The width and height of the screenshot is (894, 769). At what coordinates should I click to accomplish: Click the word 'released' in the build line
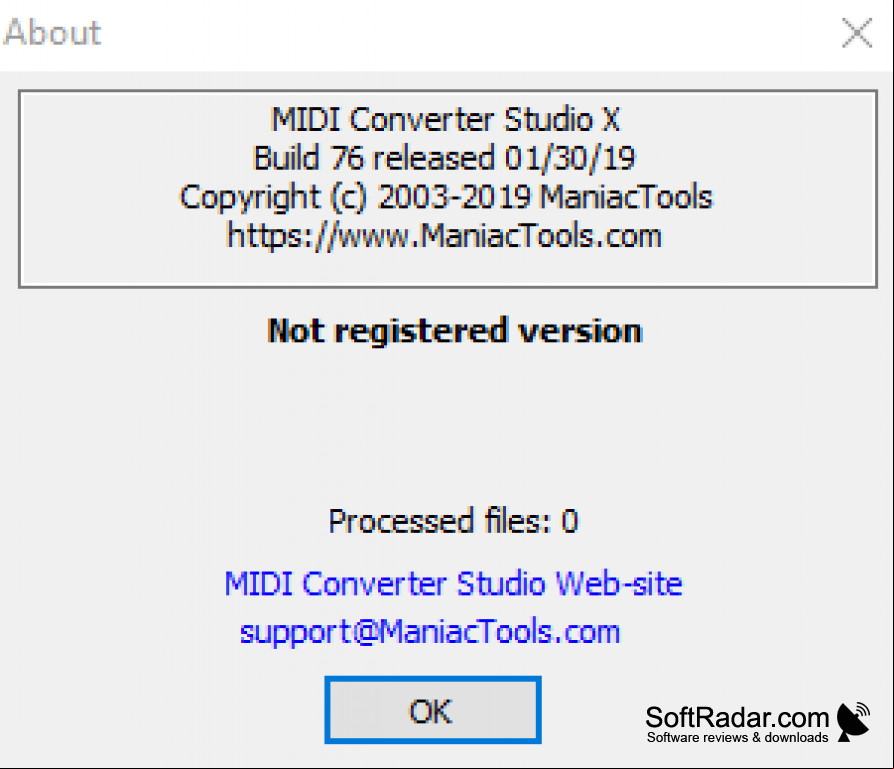(x=434, y=158)
